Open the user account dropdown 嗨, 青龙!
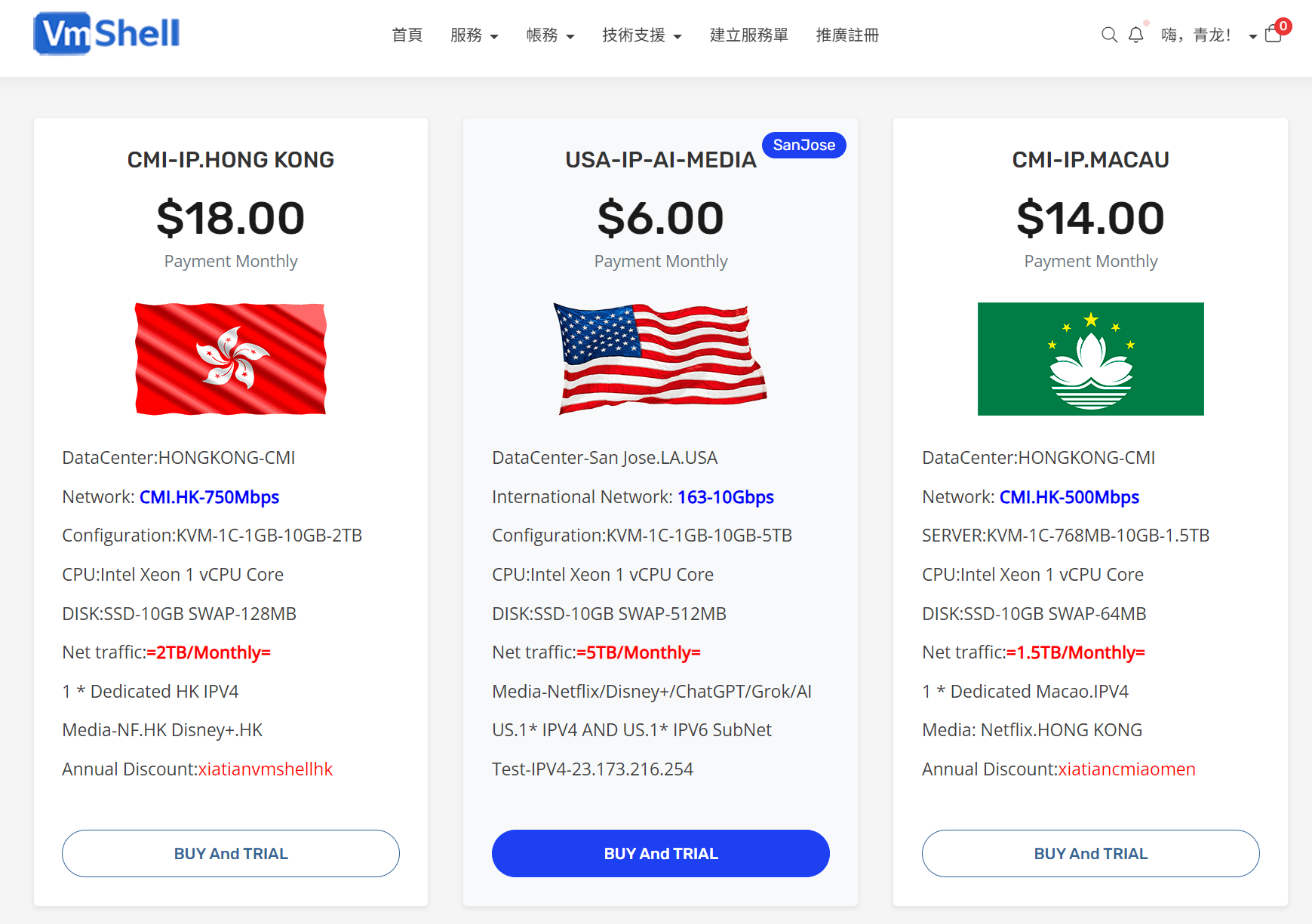The width and height of the screenshot is (1312, 924). tap(1208, 35)
